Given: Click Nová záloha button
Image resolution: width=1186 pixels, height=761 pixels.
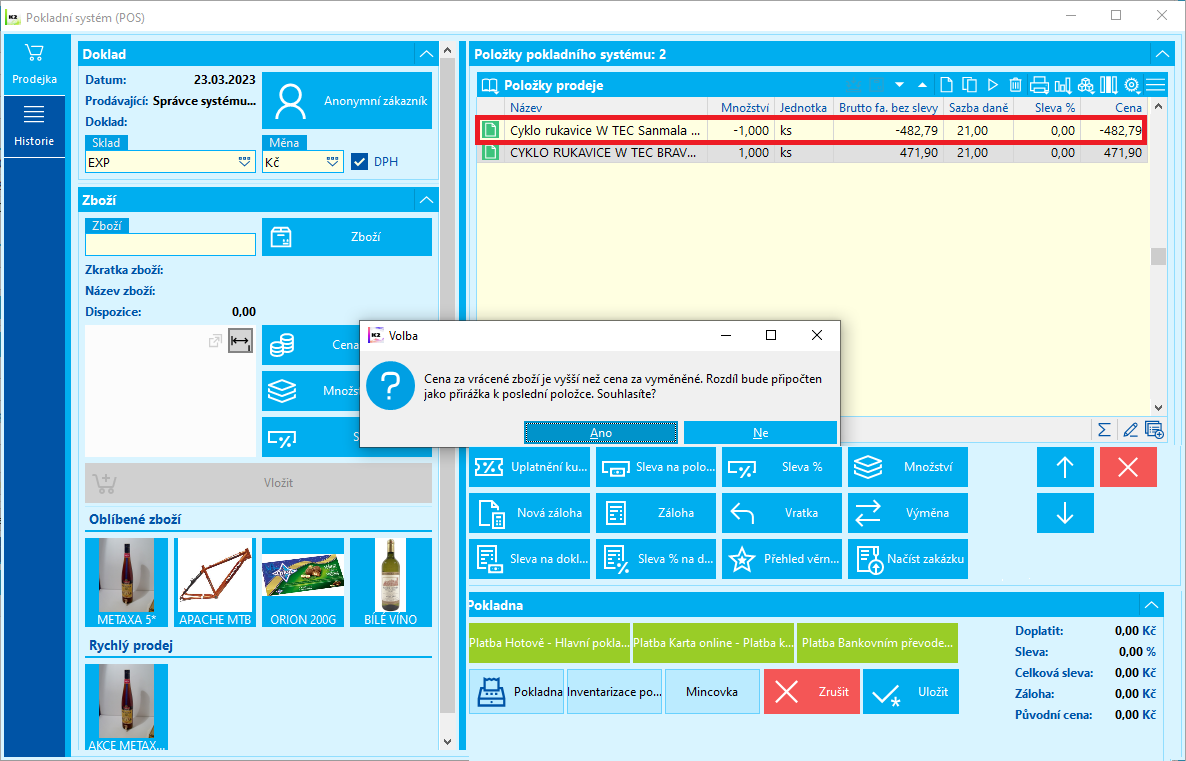Looking at the screenshot, I should click(529, 513).
